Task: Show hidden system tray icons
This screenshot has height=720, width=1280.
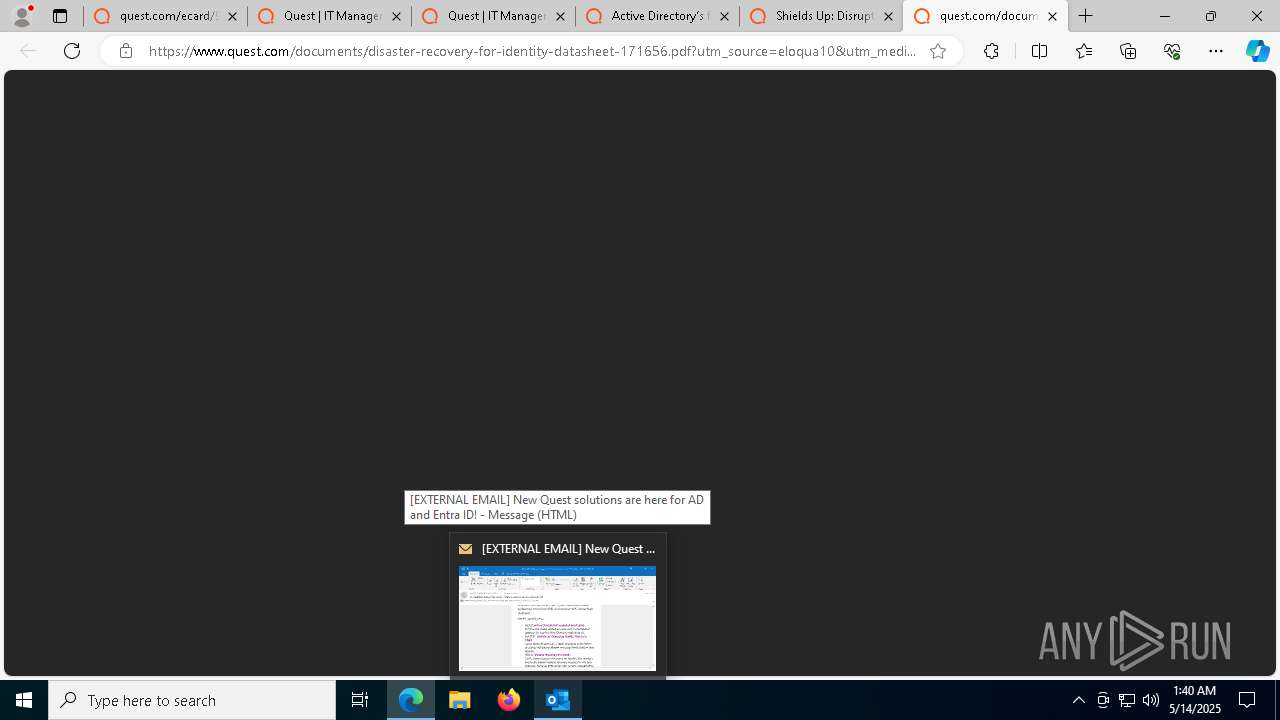Action: tap(1078, 700)
